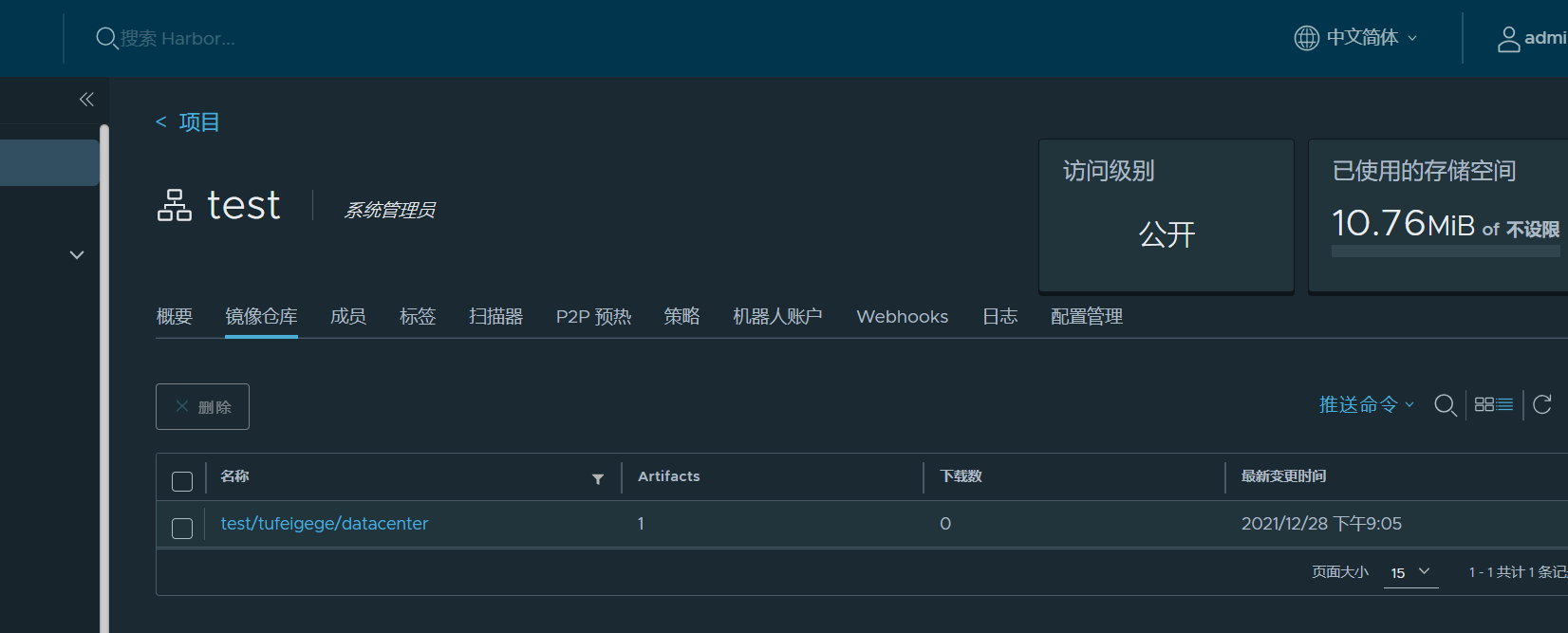Click the globe language icon
1568x633 pixels.
1306,38
